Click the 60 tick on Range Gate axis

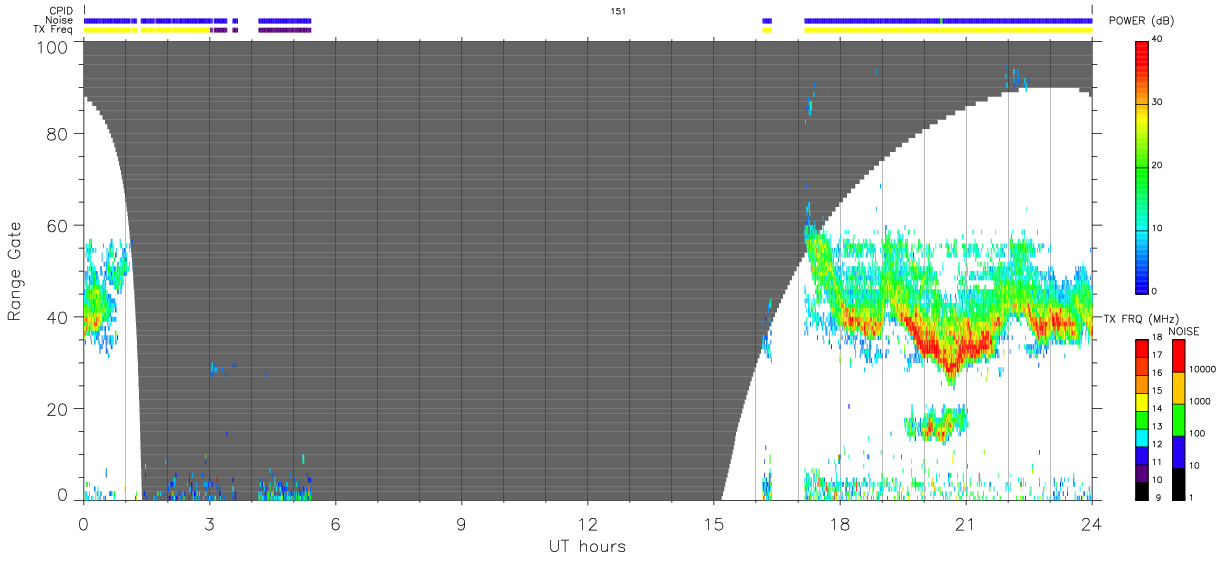point(57,225)
